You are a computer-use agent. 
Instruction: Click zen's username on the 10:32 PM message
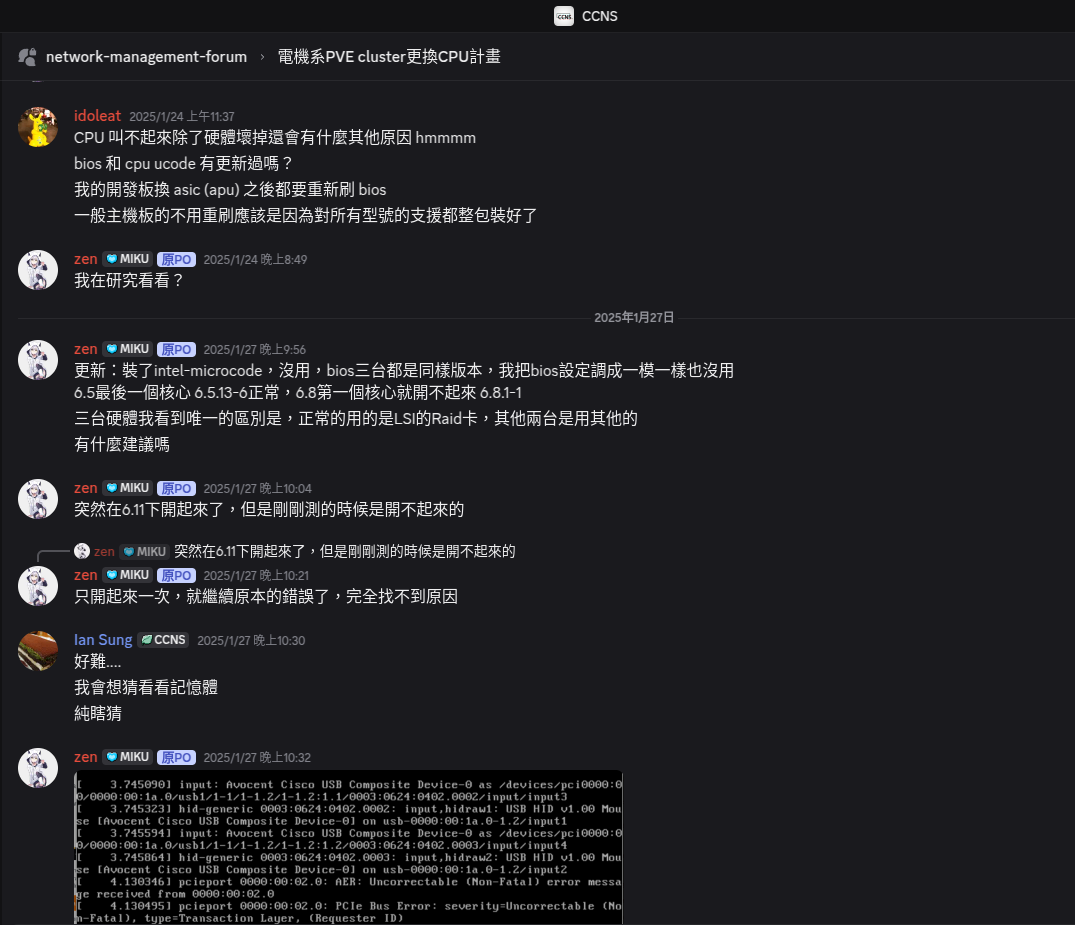pos(85,757)
